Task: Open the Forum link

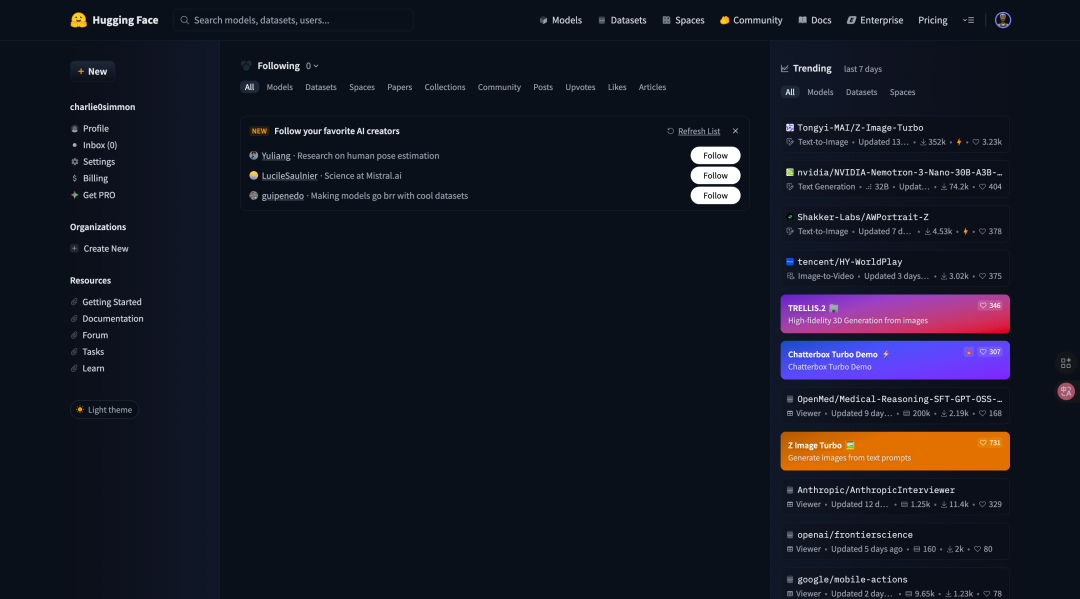Action: (90, 335)
